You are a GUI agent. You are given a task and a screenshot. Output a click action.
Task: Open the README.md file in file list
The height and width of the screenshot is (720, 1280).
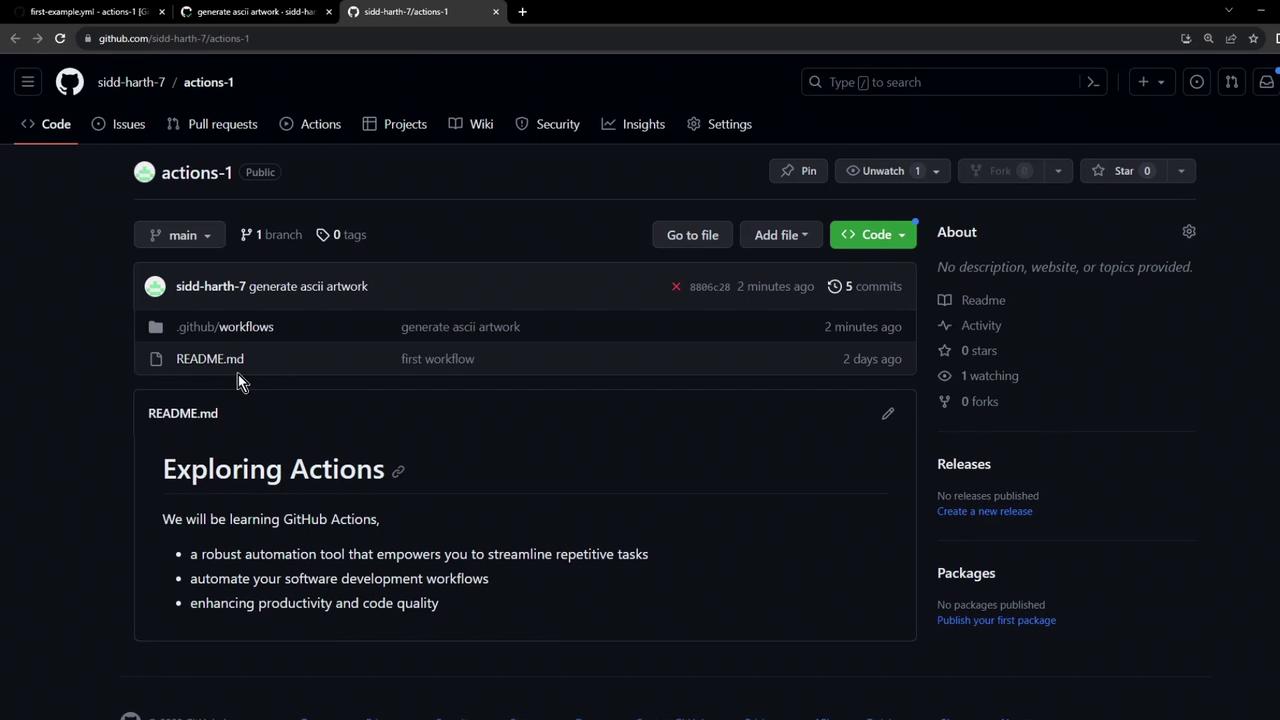tap(210, 359)
